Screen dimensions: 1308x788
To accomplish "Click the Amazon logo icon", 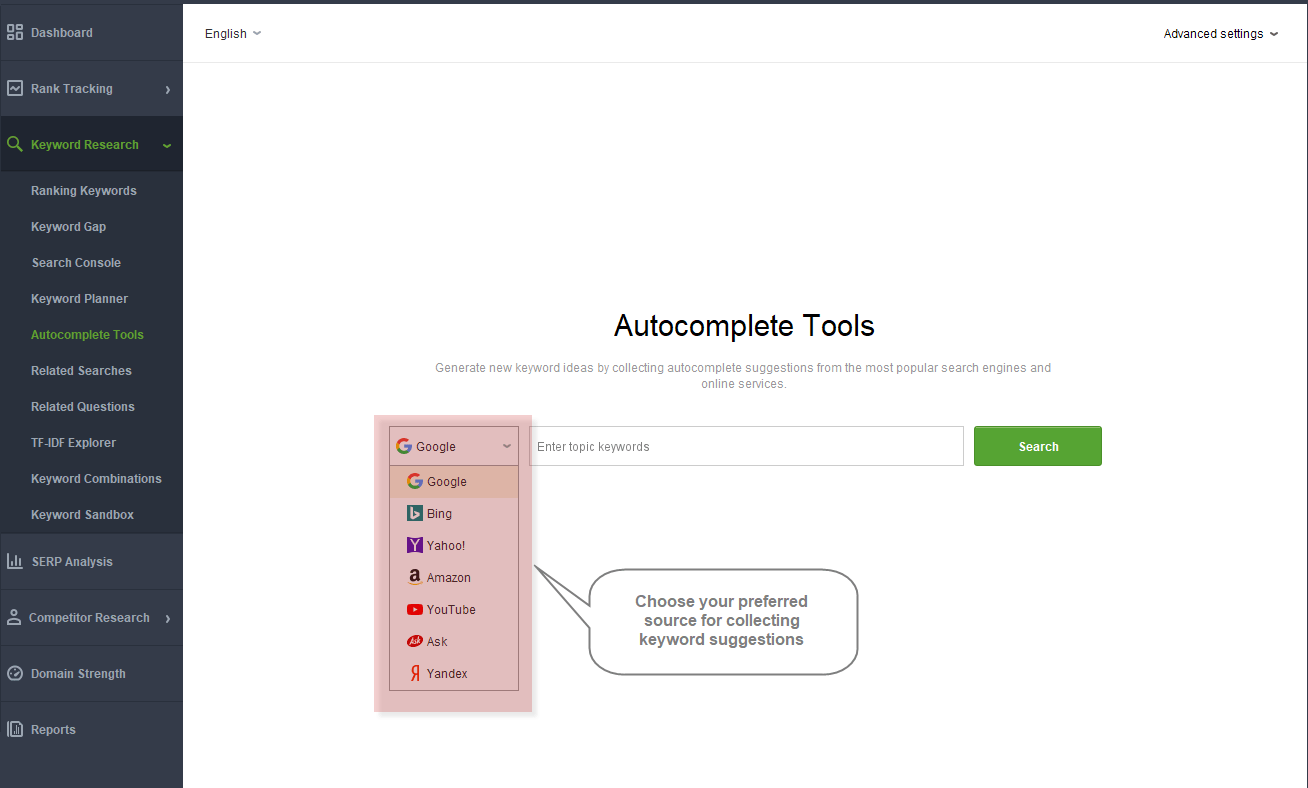I will tap(415, 577).
